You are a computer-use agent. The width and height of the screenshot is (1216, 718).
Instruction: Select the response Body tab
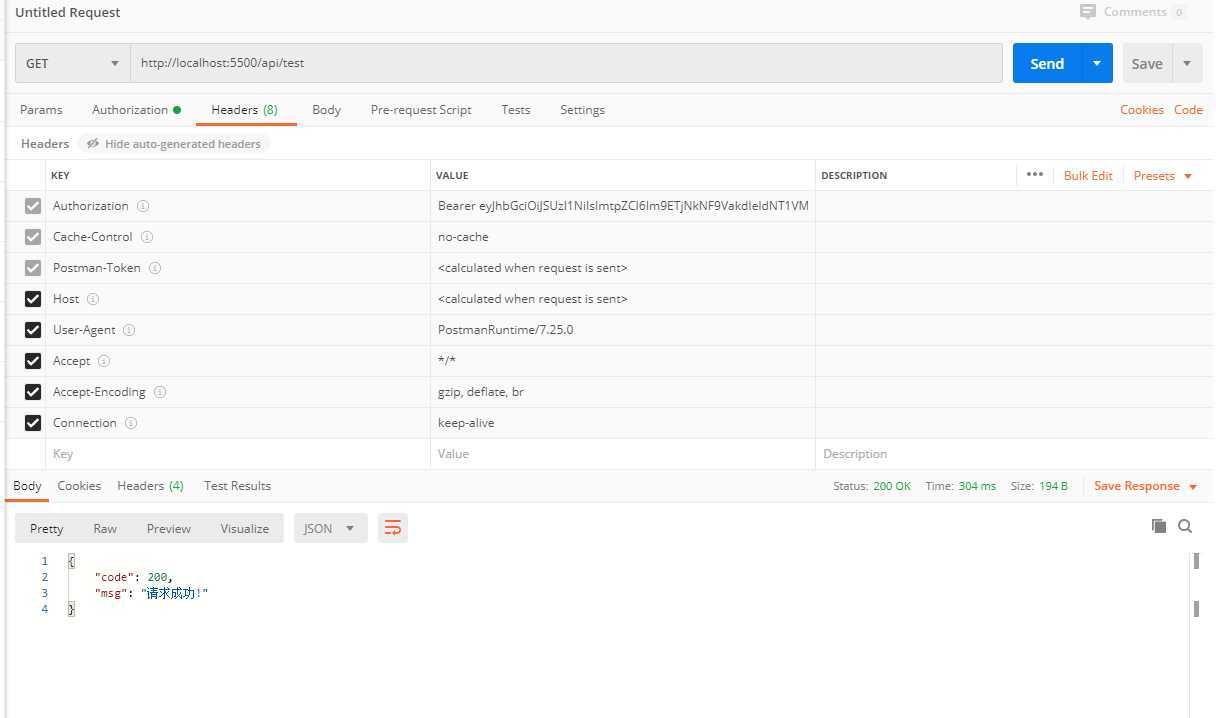click(27, 486)
